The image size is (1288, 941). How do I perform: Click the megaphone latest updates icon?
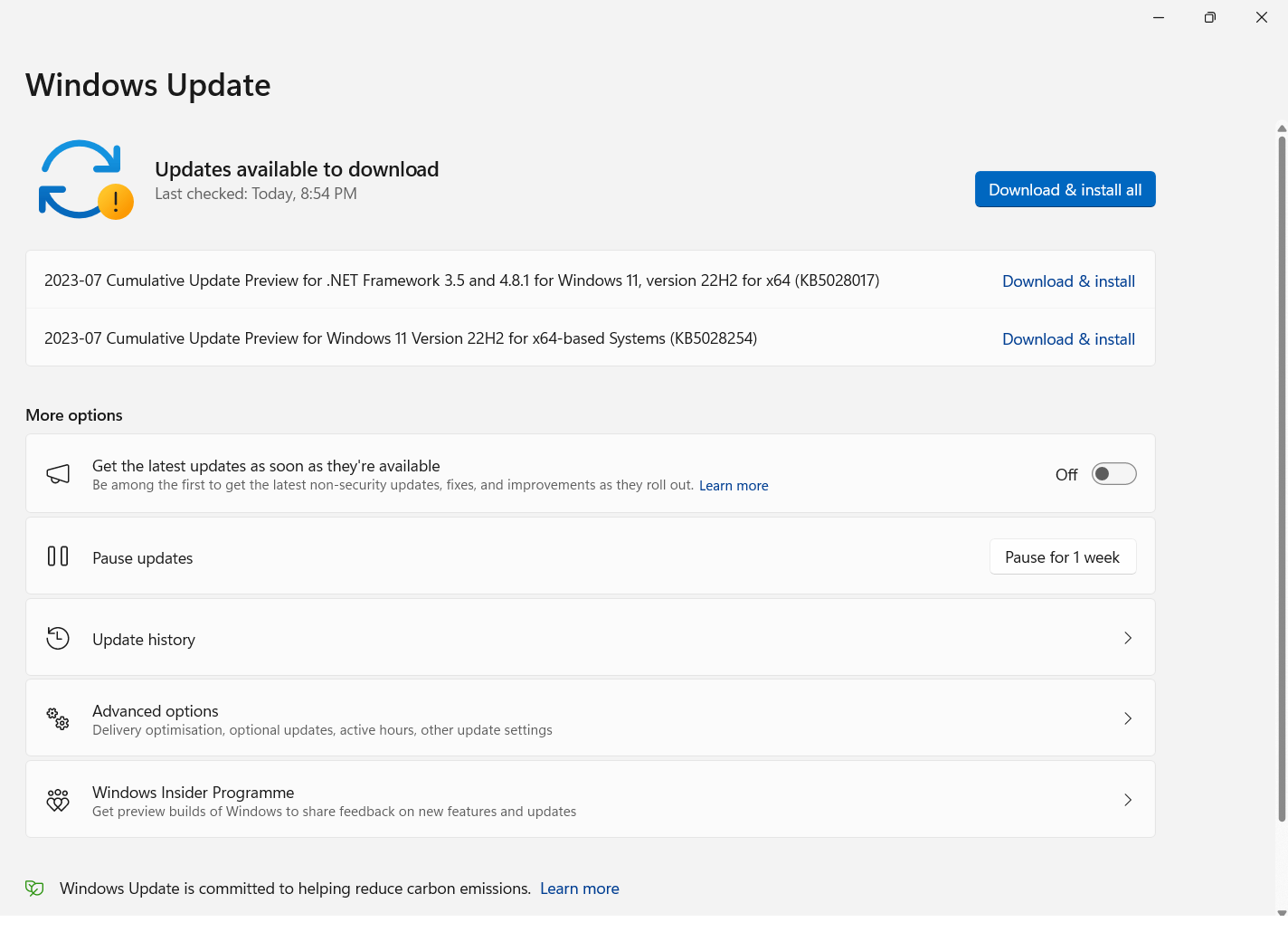58,474
